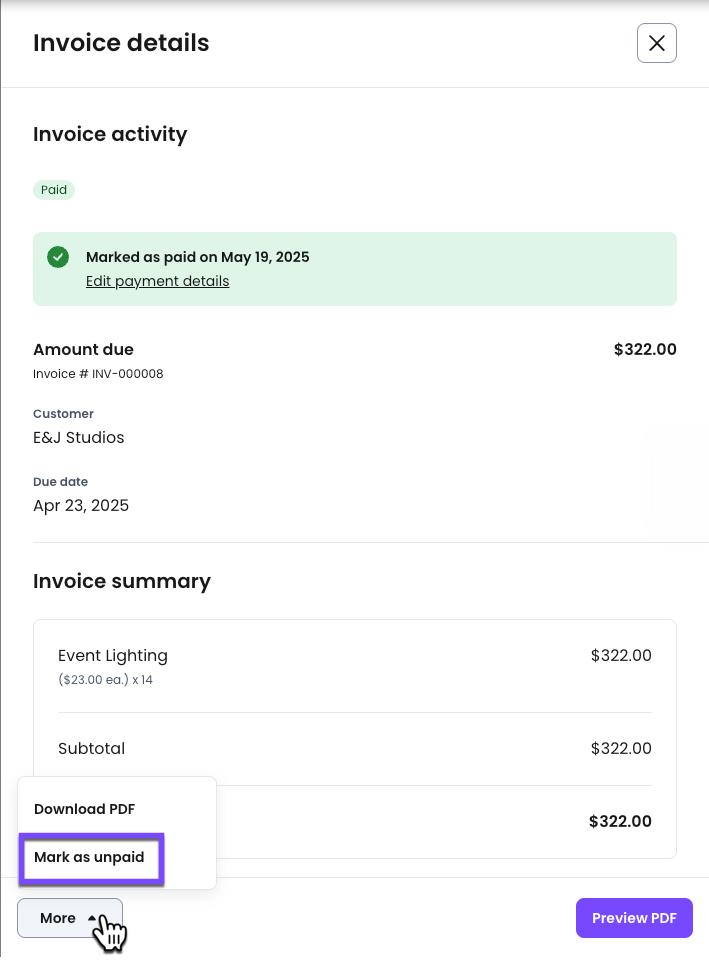The image size is (709, 968).
Task: Click the Paid status badge
Action: (x=54, y=190)
